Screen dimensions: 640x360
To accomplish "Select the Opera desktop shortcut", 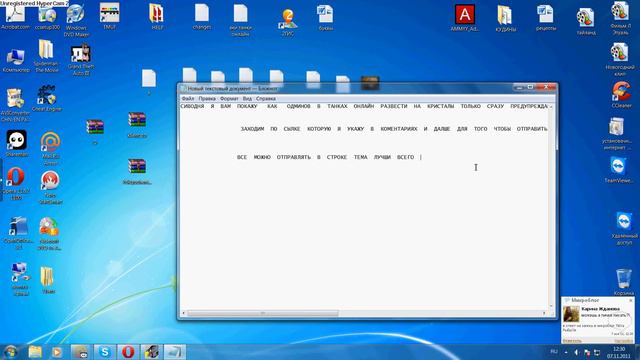I will pyautogui.click(x=16, y=184).
